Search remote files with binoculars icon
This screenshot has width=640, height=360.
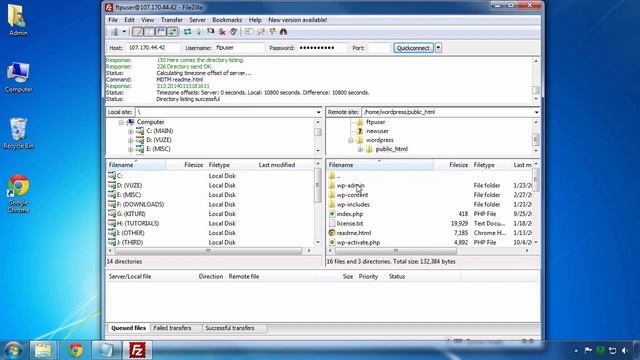click(x=283, y=32)
